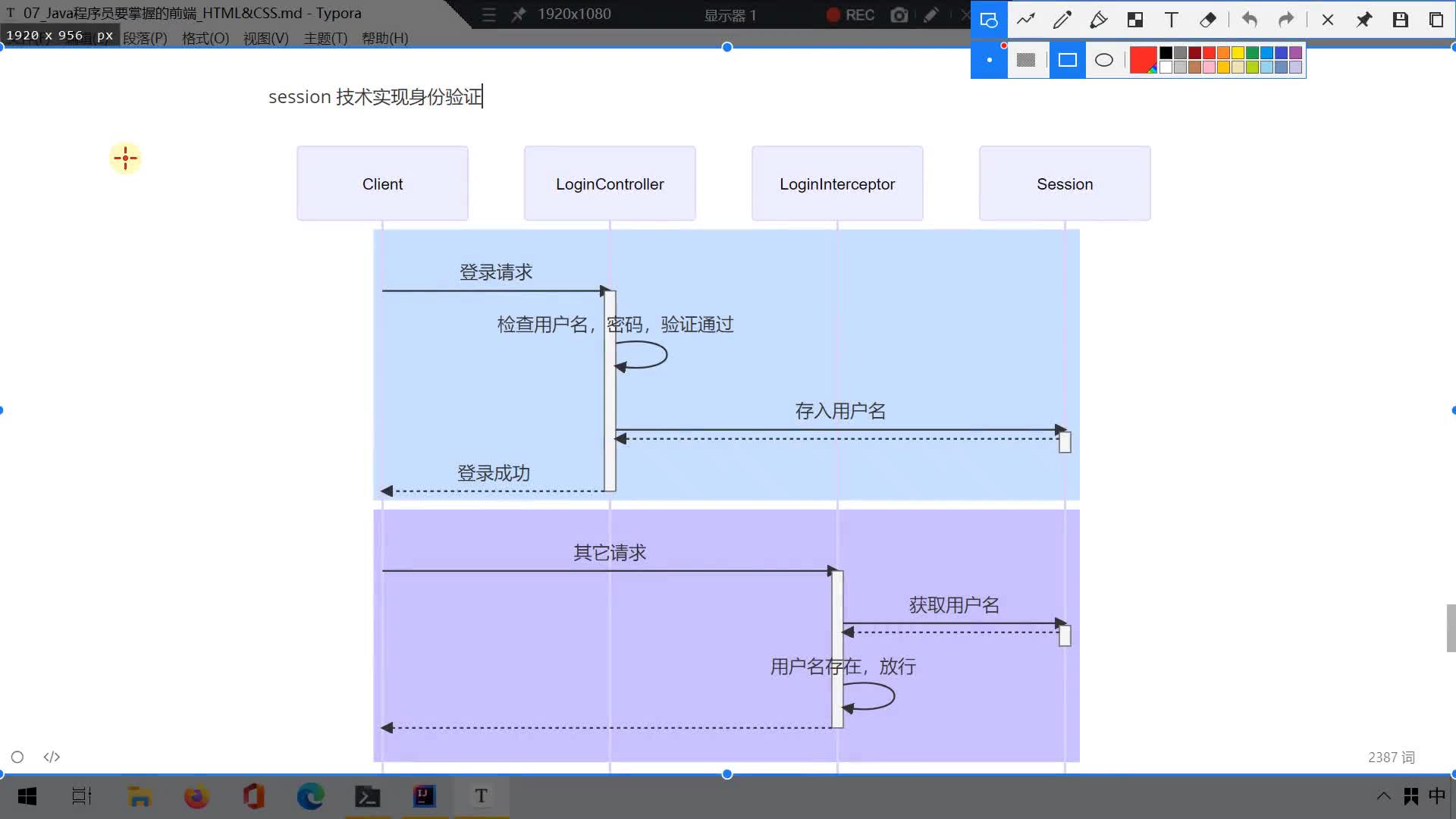Select the highlighter marker tool
This screenshot has width=1456, height=819.
(1098, 20)
